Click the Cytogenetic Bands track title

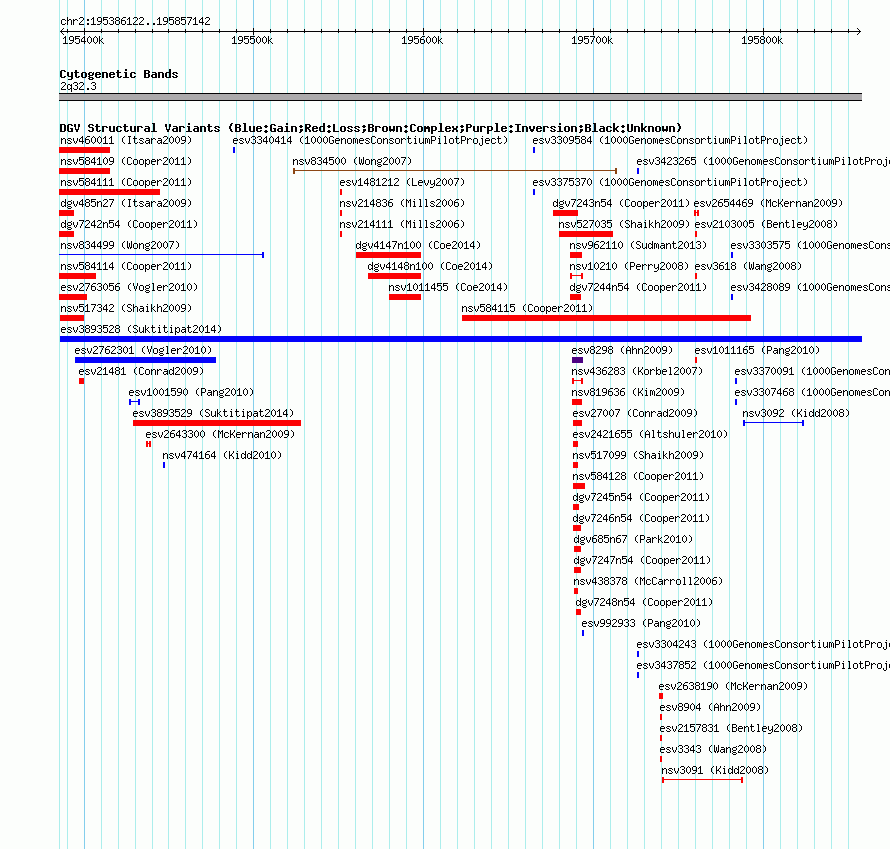(119, 74)
